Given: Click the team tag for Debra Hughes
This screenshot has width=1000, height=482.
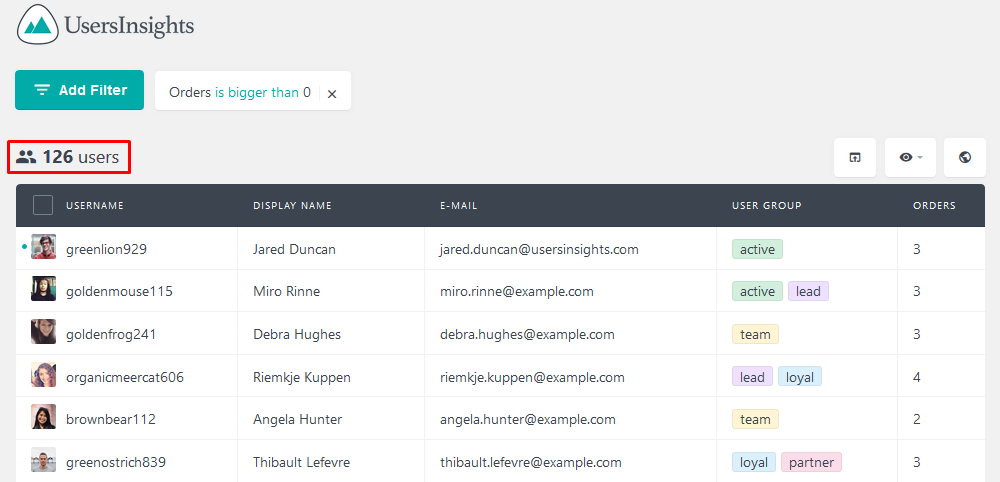Looking at the screenshot, I should [x=755, y=334].
